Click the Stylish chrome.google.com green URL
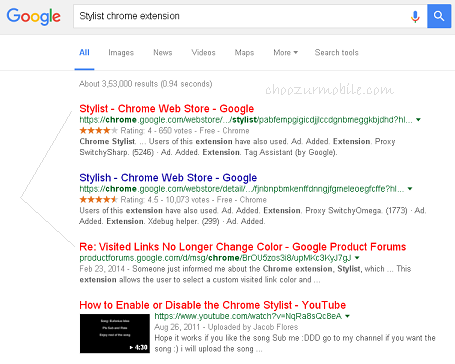This screenshot has width=455, height=364. pyautogui.click(x=242, y=189)
